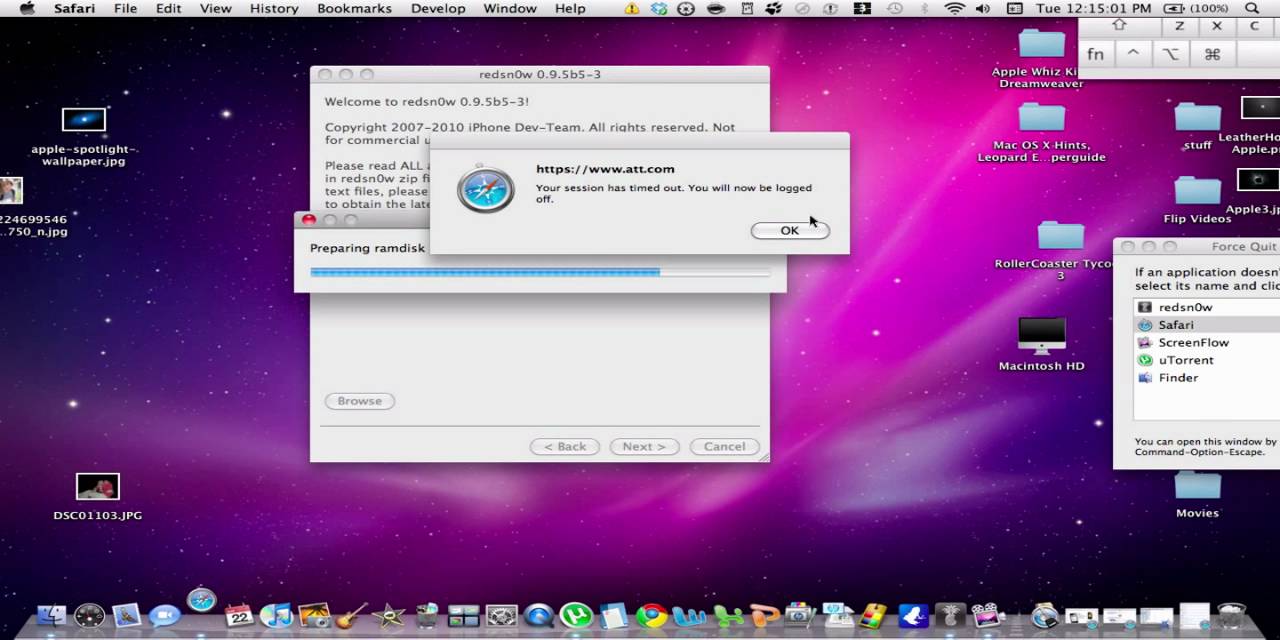Open the Develop menu
The width and height of the screenshot is (1280, 640).
tap(438, 8)
